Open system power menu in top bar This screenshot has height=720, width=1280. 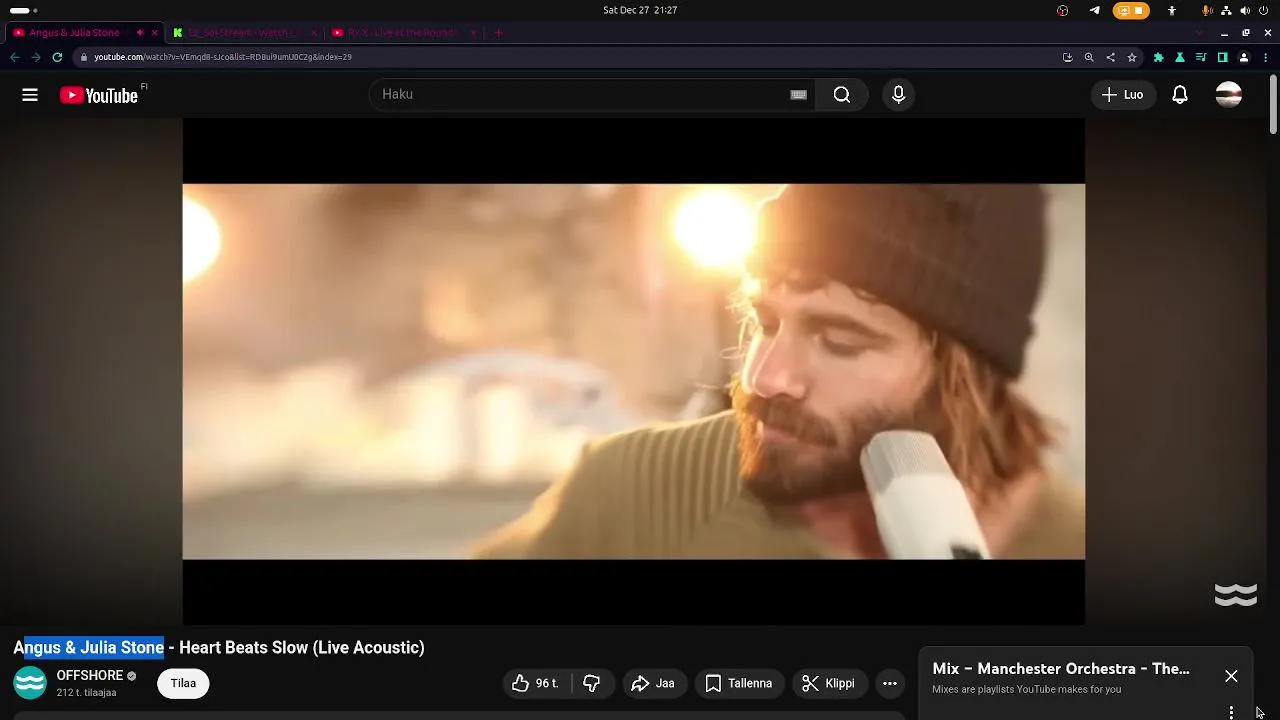click(1264, 10)
